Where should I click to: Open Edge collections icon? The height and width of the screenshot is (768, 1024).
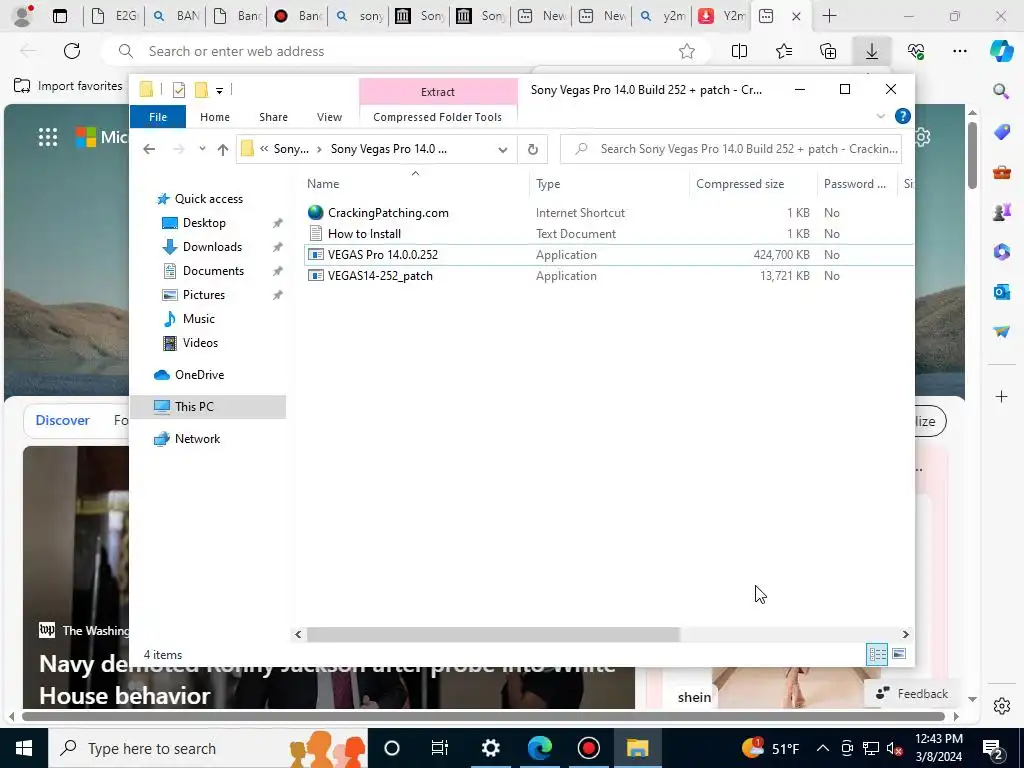point(827,51)
